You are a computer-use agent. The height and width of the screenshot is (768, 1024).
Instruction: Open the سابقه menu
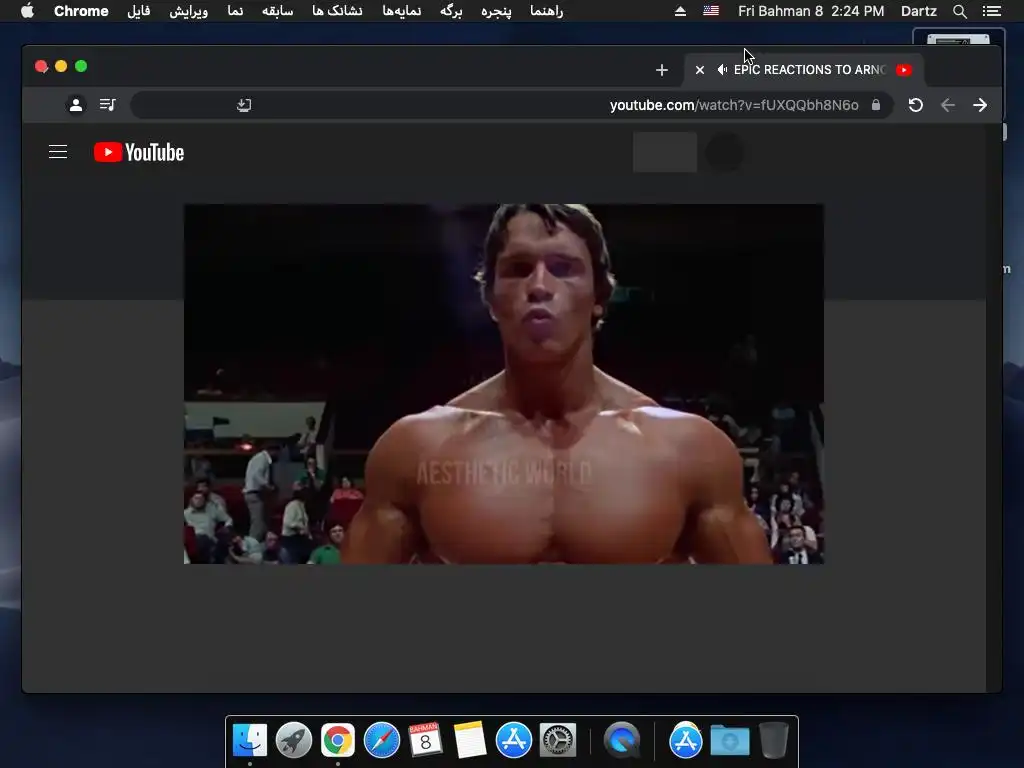(278, 11)
